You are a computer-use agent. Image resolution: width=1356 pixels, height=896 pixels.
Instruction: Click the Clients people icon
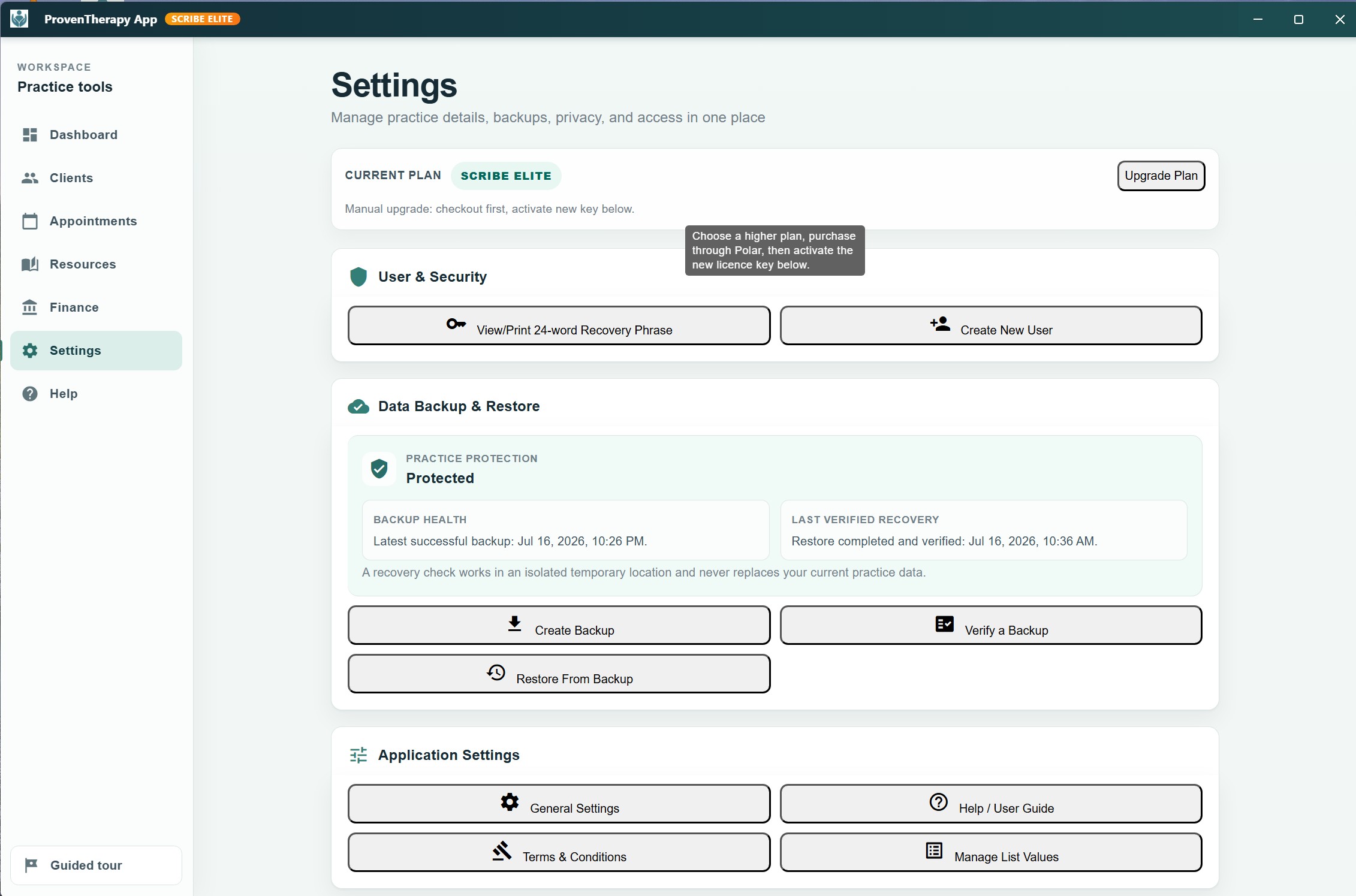30,178
